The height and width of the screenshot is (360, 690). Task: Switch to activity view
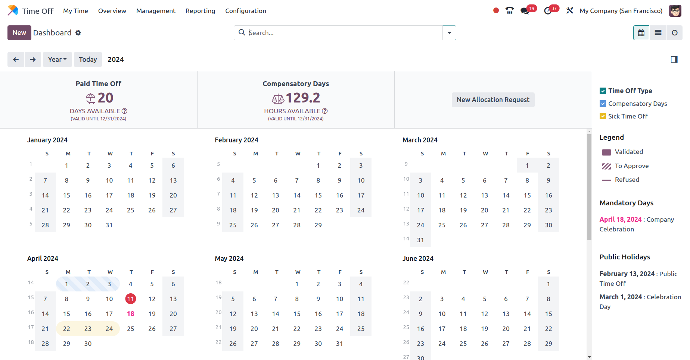tap(674, 33)
